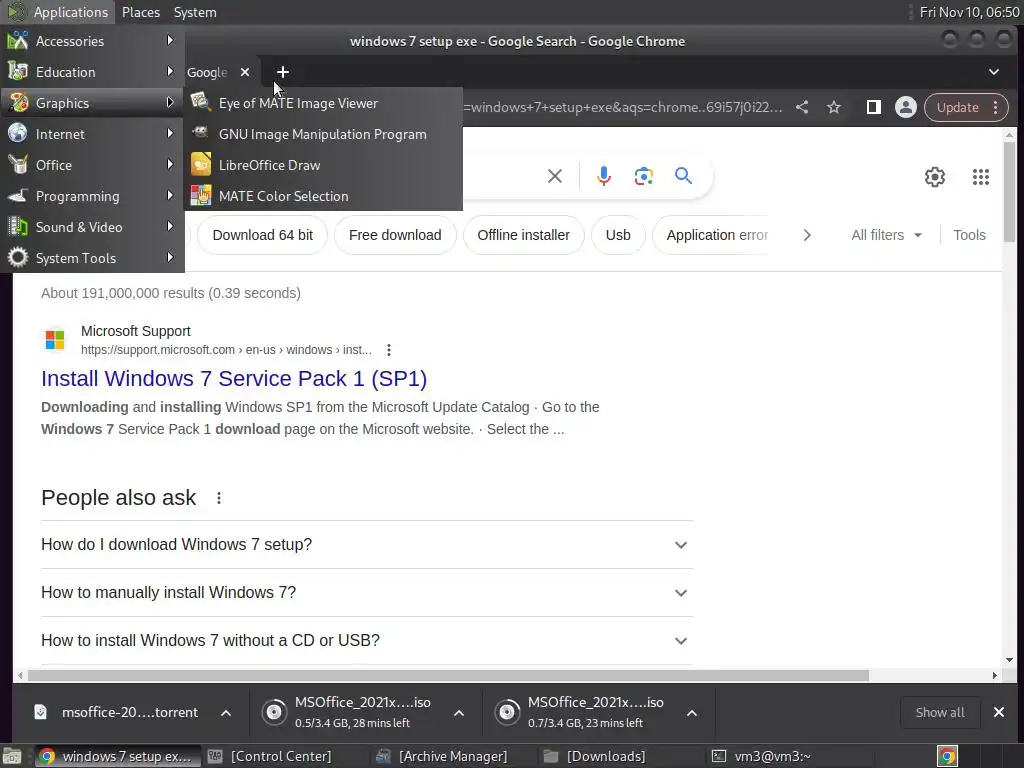This screenshot has height=768, width=1024.
Task: Bookmark this page with star icon
Action: pyautogui.click(x=834, y=107)
